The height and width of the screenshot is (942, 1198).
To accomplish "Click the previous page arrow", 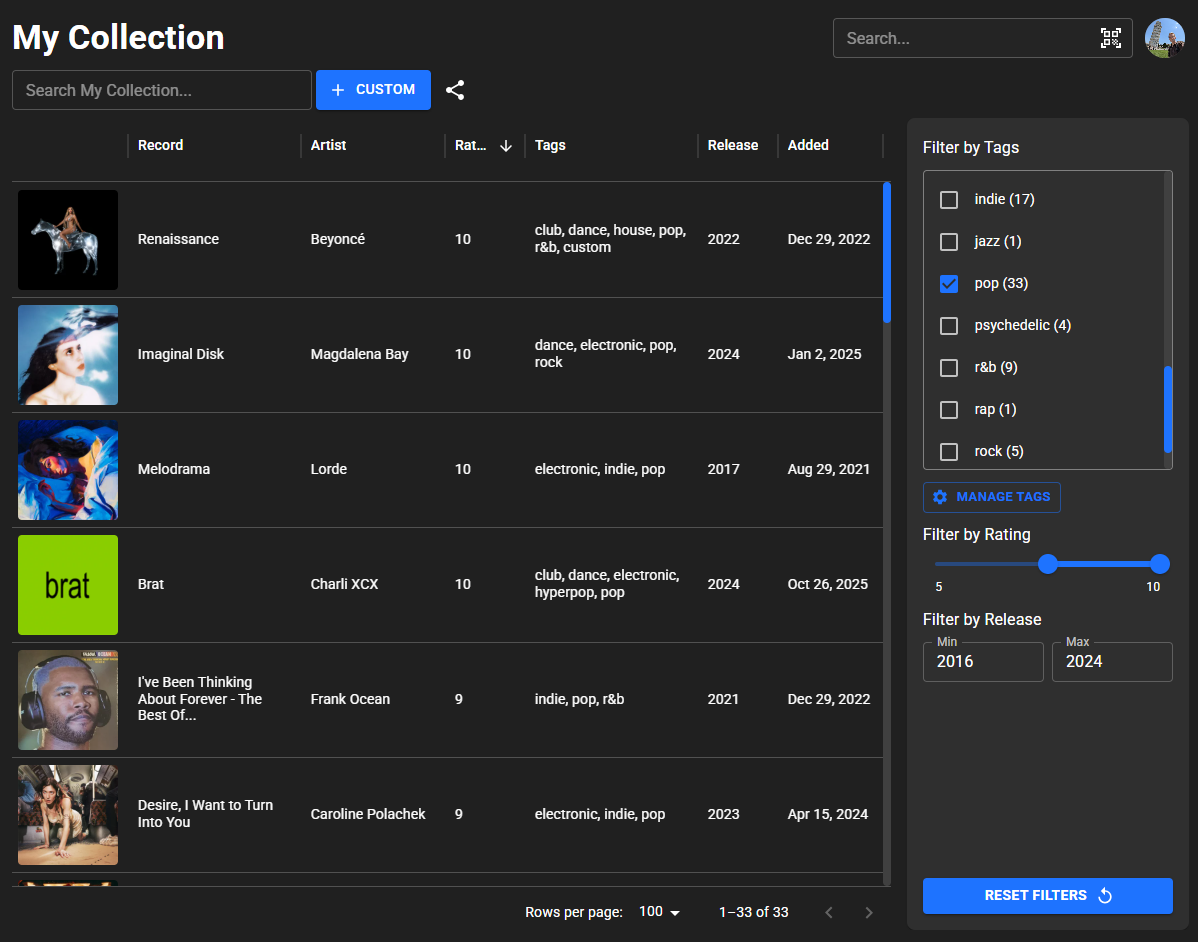I will [828, 912].
